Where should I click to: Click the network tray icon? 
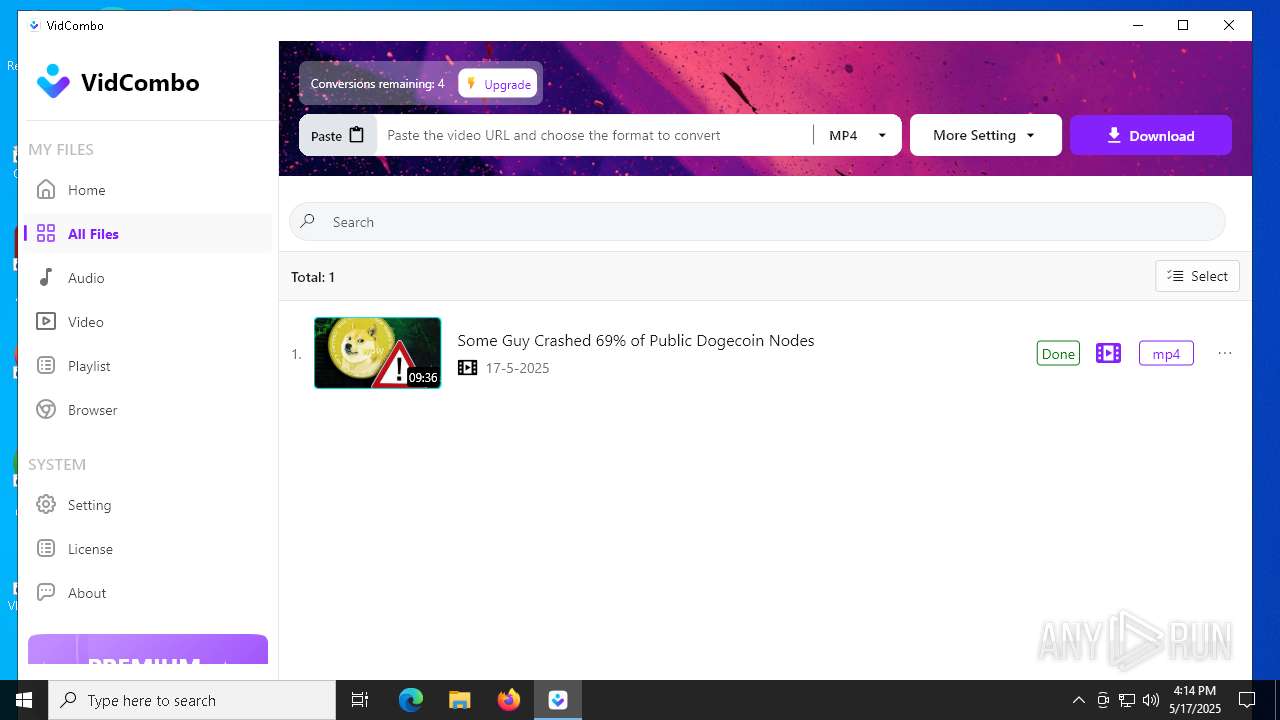(1127, 700)
